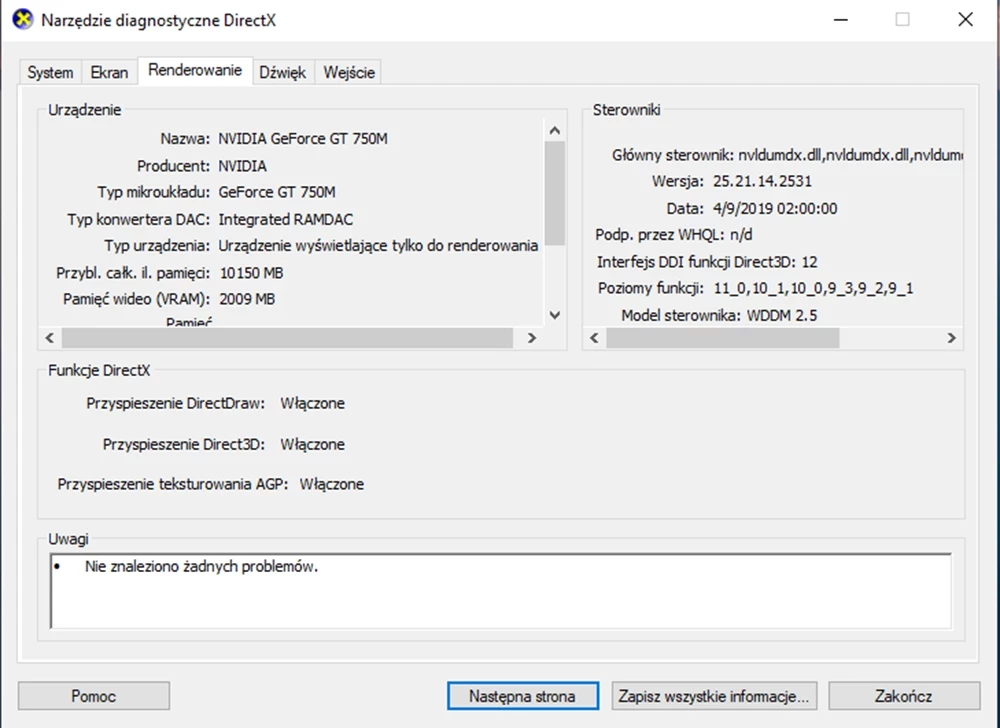The image size is (1000, 728).
Task: Click the Urządzenie panel's up scroll arrow
Action: (x=555, y=130)
